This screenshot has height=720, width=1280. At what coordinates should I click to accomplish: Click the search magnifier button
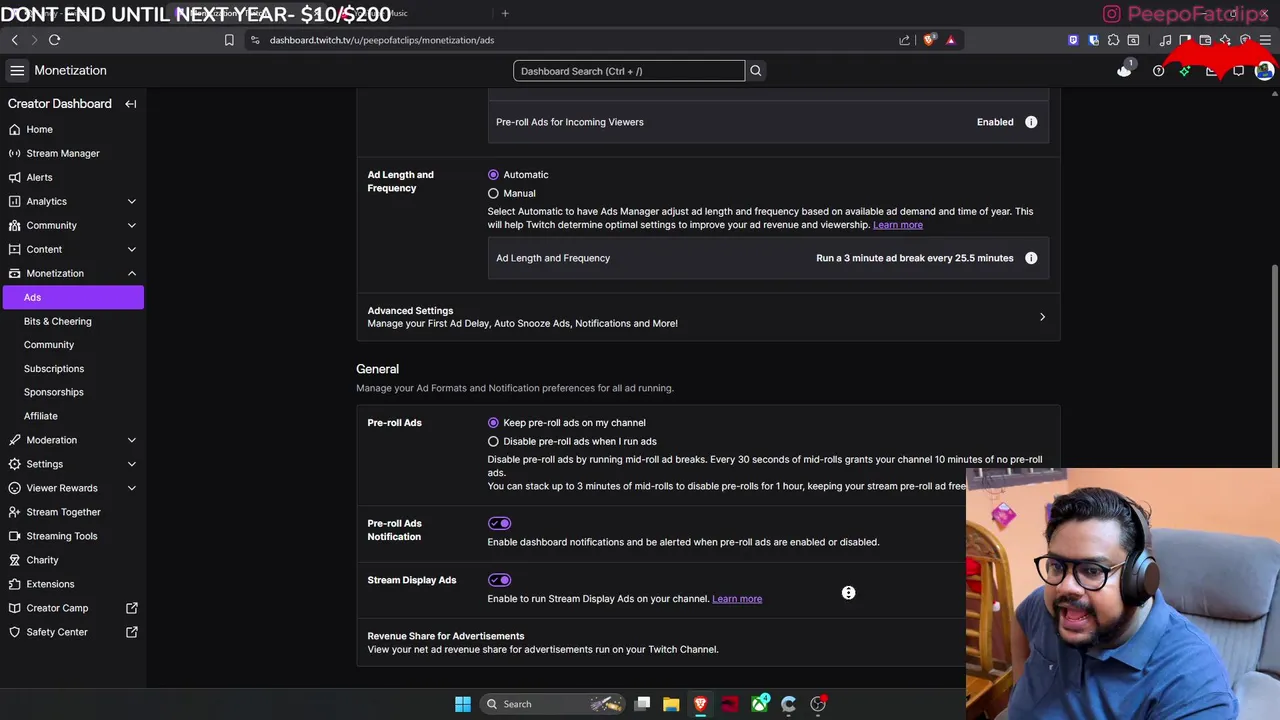756,70
